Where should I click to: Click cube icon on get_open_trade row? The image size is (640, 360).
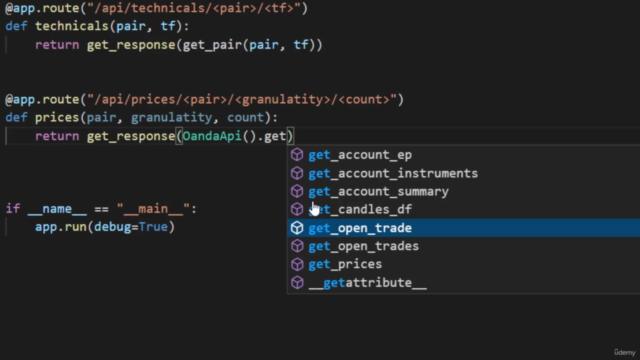[x=297, y=228]
